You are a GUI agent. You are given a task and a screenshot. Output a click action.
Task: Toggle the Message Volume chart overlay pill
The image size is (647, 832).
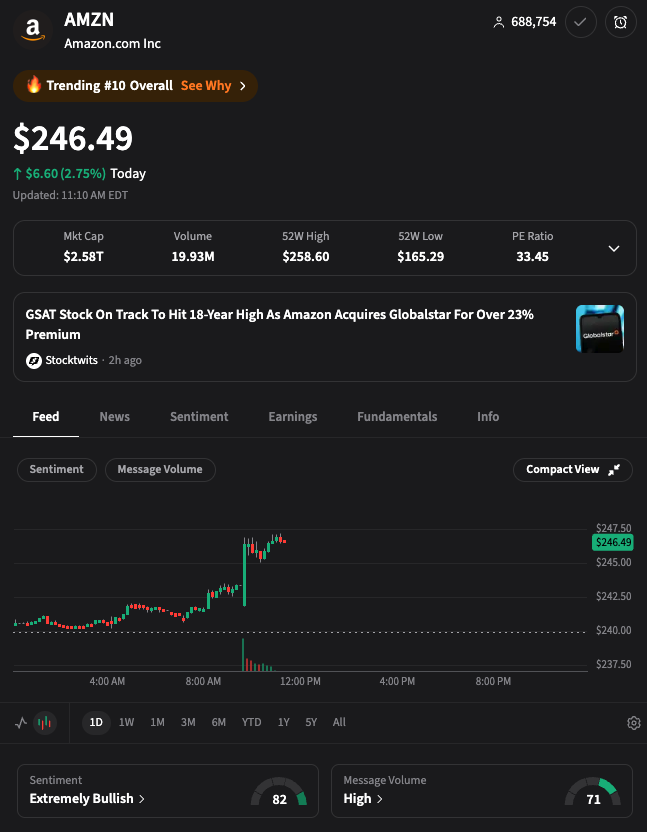coord(160,470)
